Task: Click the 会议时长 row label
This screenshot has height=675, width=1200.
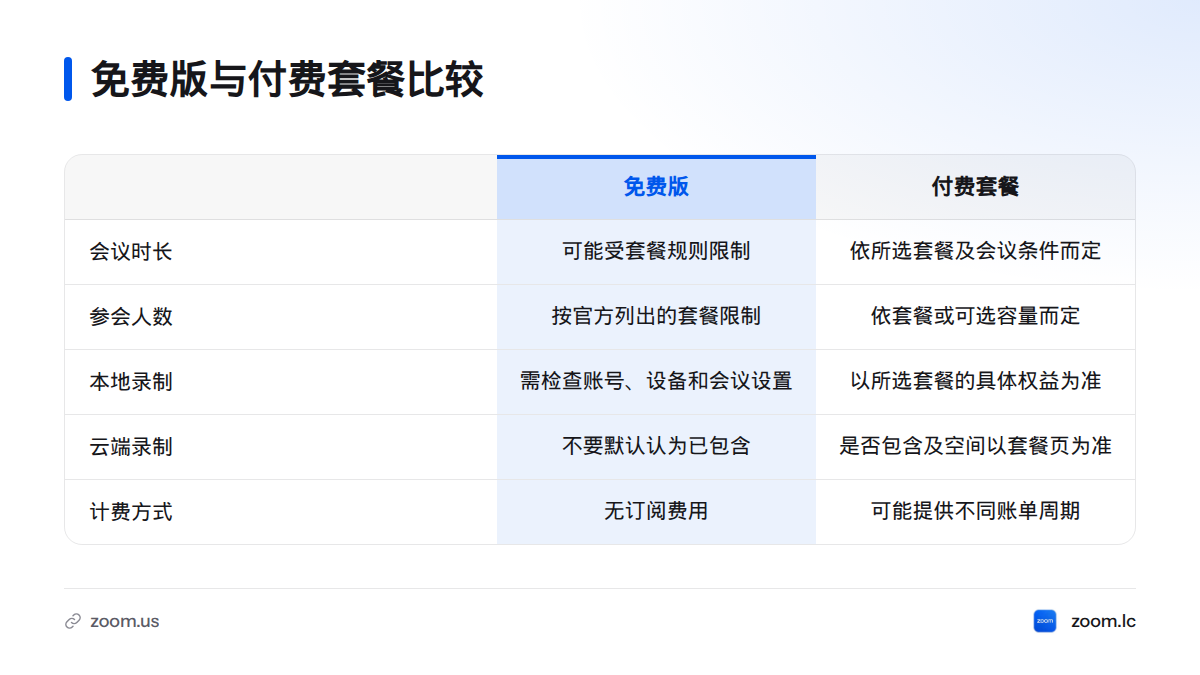Action: pyautogui.click(x=131, y=252)
